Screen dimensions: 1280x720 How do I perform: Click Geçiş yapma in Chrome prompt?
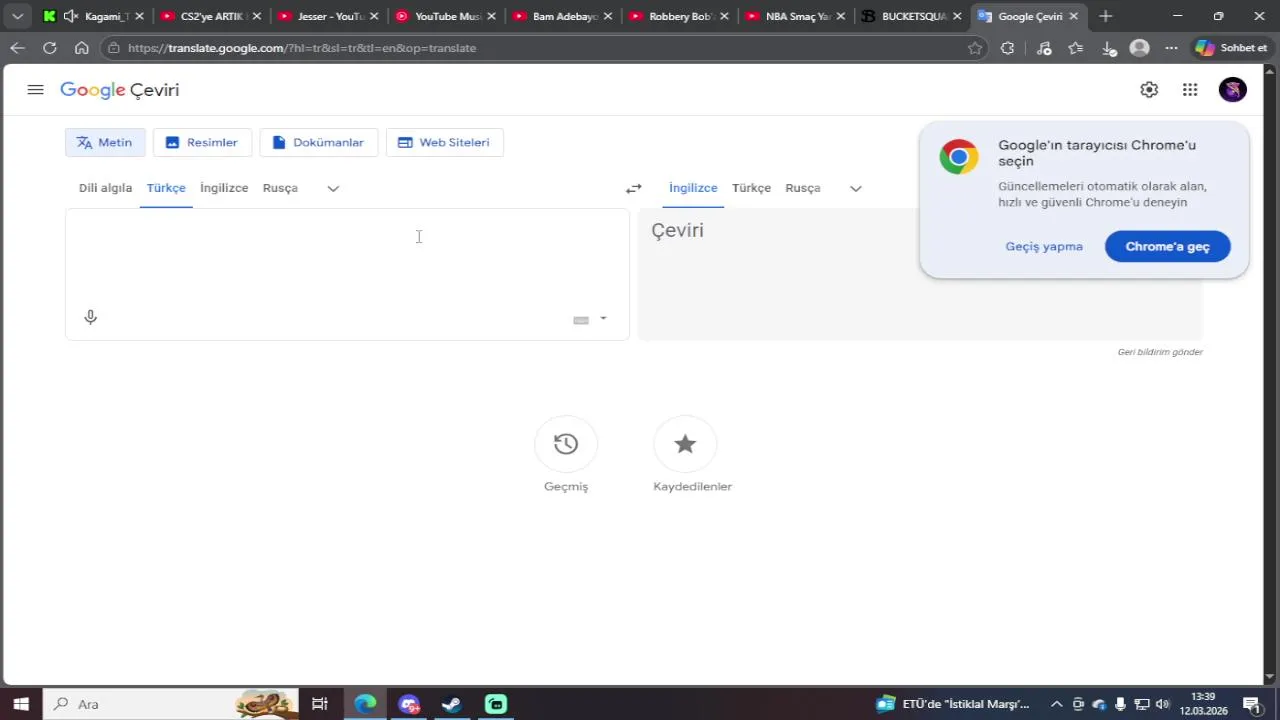tap(1044, 246)
